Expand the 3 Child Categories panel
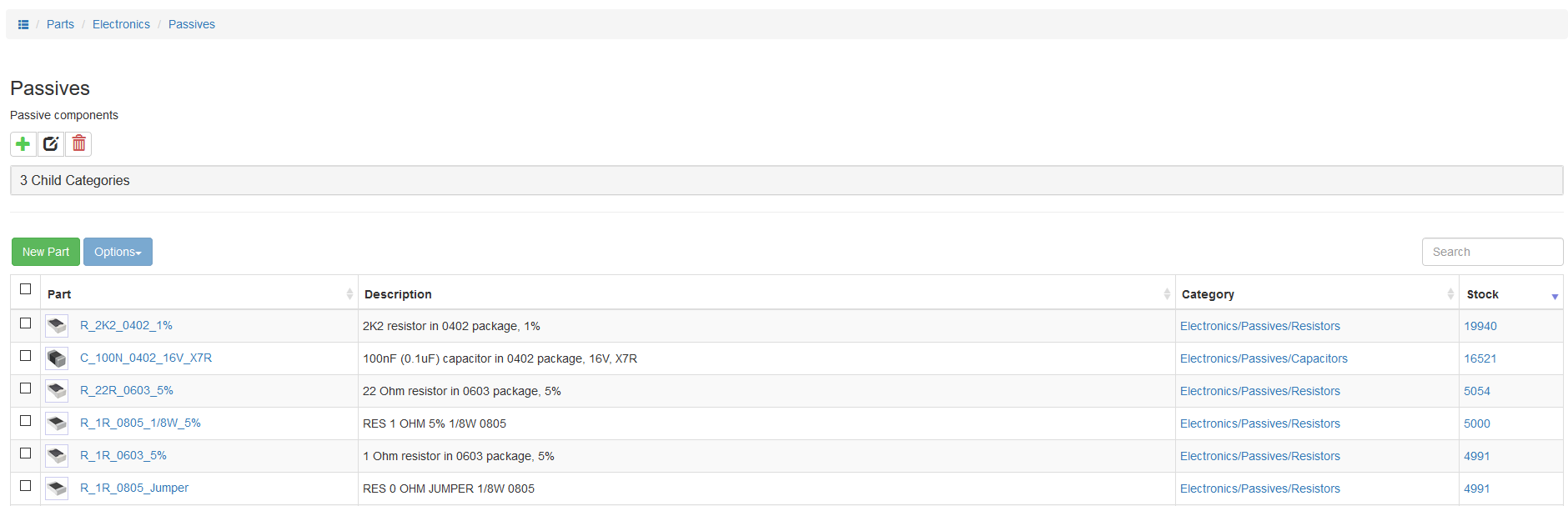The height and width of the screenshot is (506, 1568). (x=75, y=181)
